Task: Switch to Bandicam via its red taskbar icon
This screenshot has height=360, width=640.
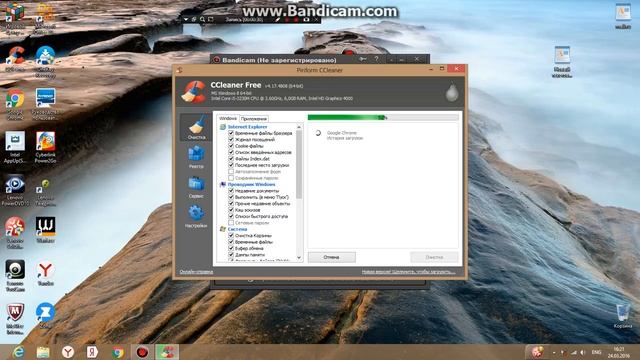Action: click(x=142, y=352)
